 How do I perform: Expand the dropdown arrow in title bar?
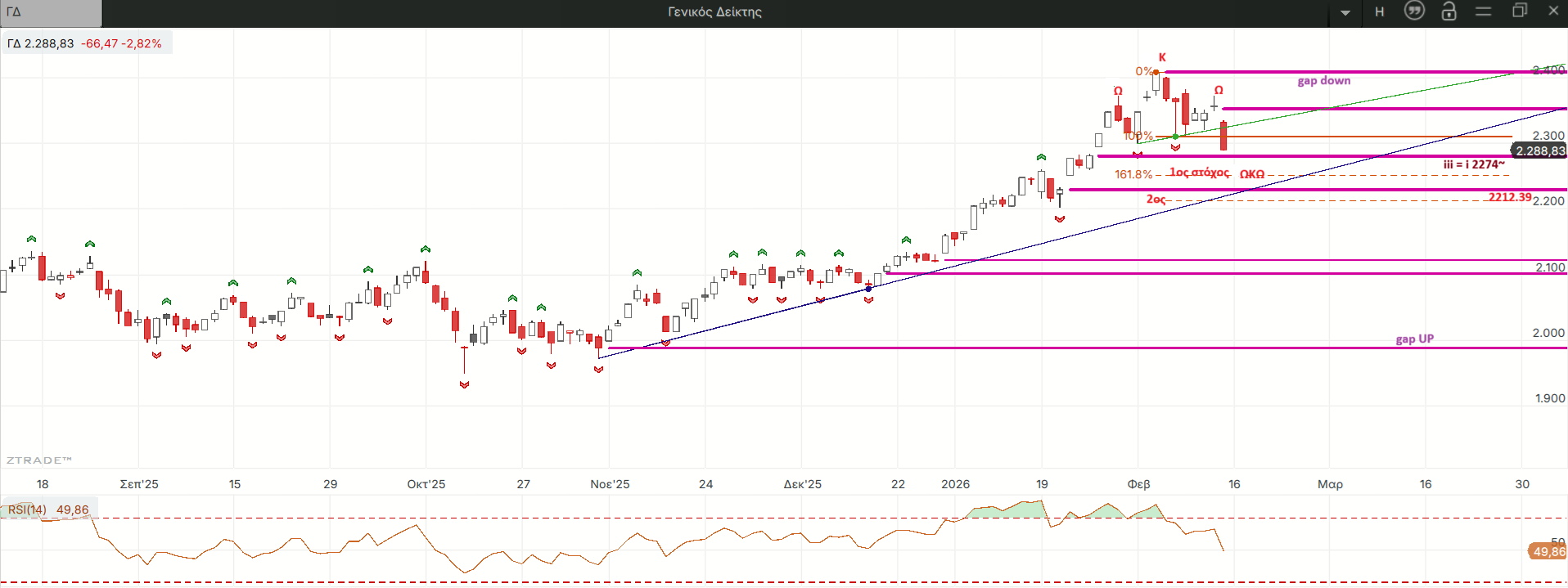pos(1345,12)
